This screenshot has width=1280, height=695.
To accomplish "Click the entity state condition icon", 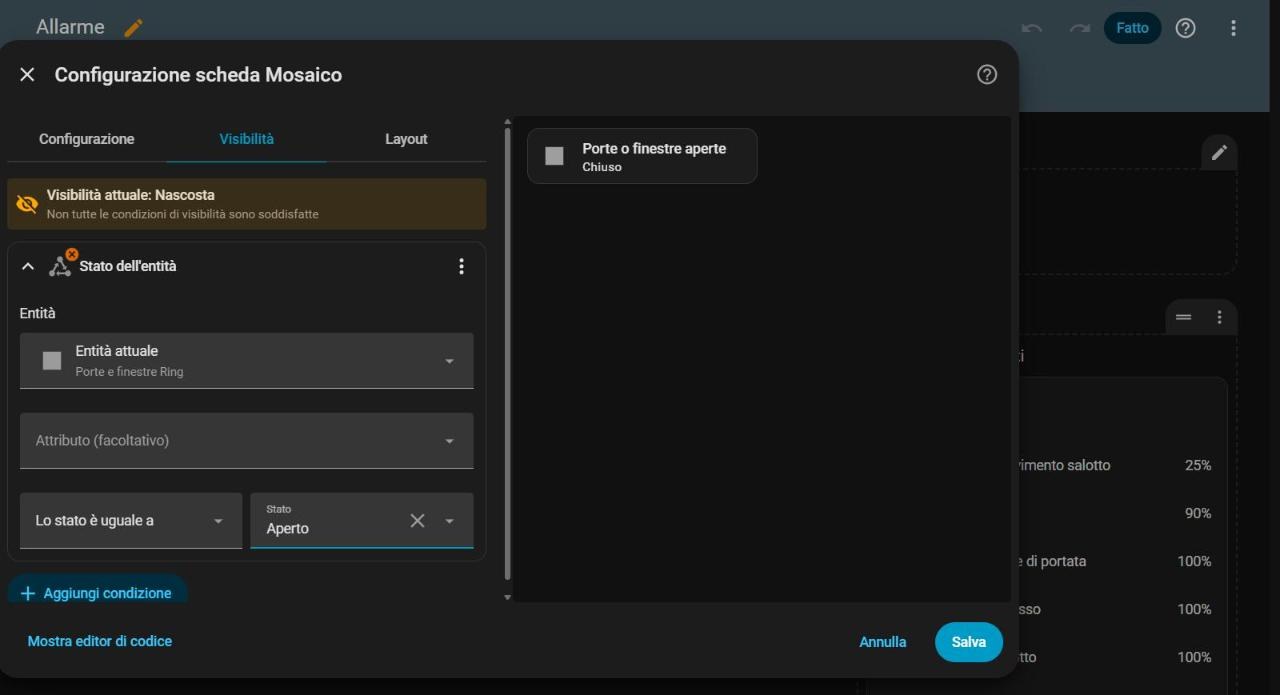I will pyautogui.click(x=61, y=265).
